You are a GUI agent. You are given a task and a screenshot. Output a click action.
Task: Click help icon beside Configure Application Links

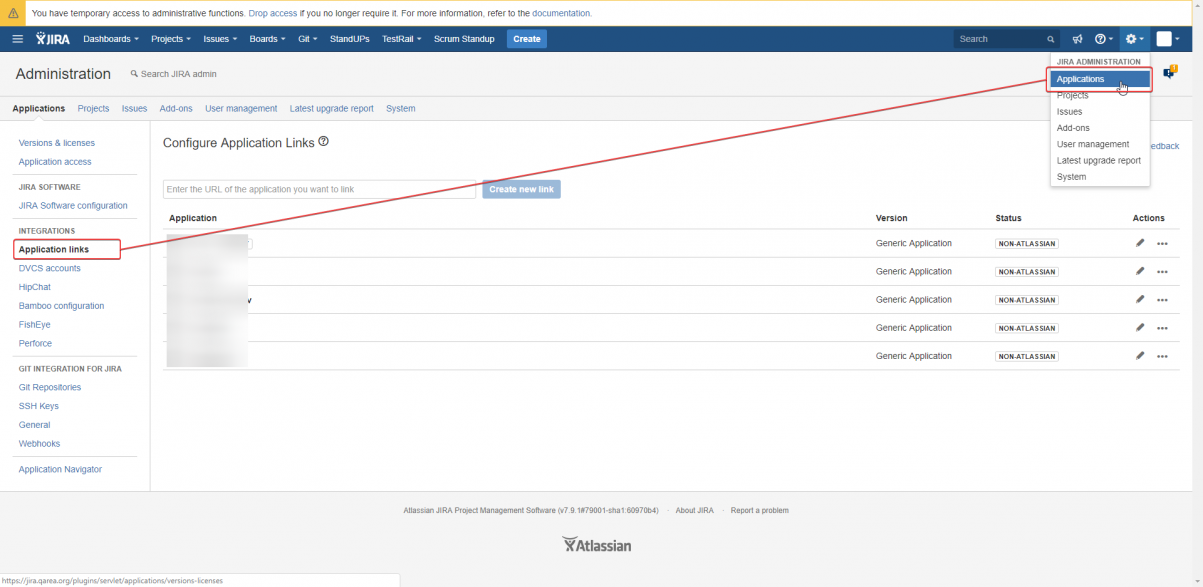coord(323,142)
